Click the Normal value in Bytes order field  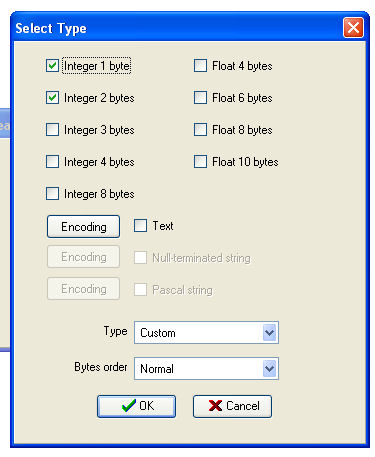click(157, 369)
